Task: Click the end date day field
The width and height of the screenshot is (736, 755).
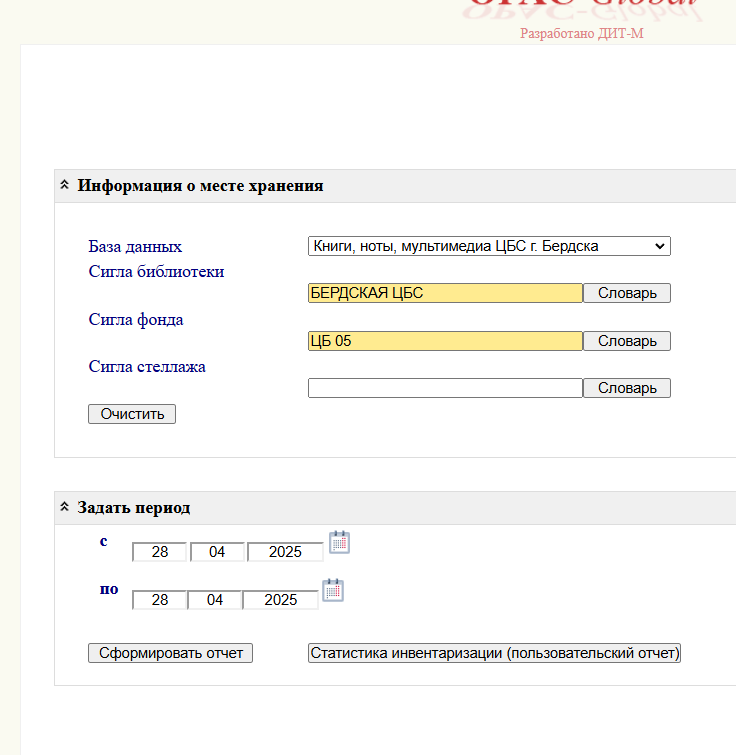Action: 159,600
